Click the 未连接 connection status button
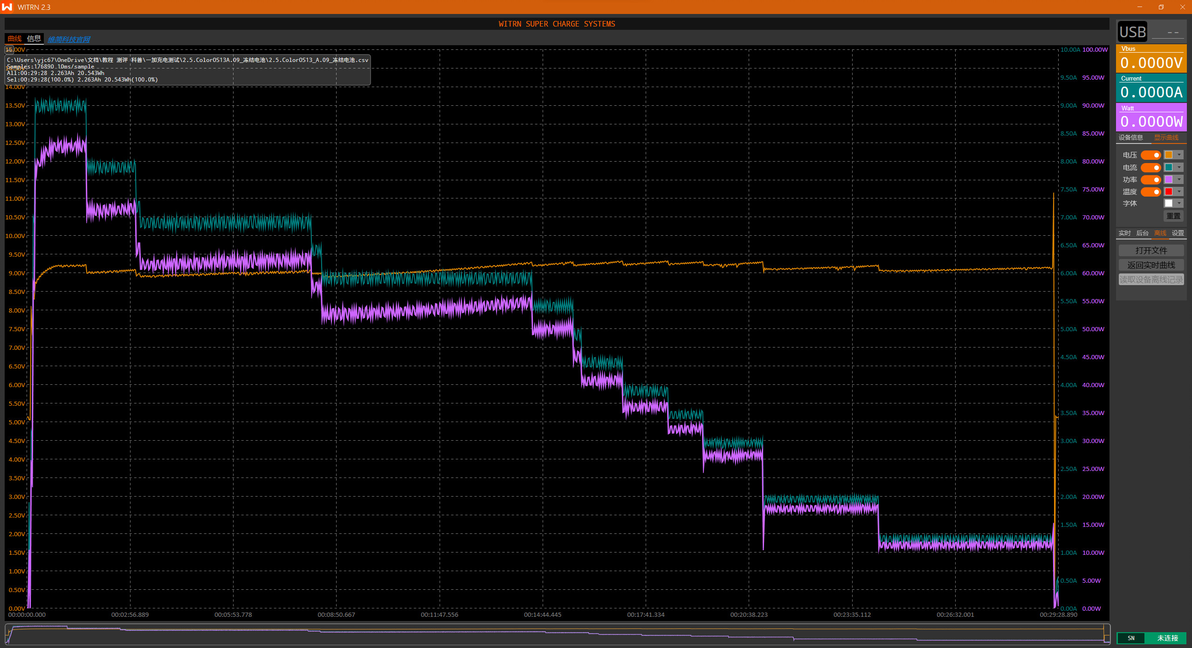Viewport: 1192px width, 648px height. 1167,638
